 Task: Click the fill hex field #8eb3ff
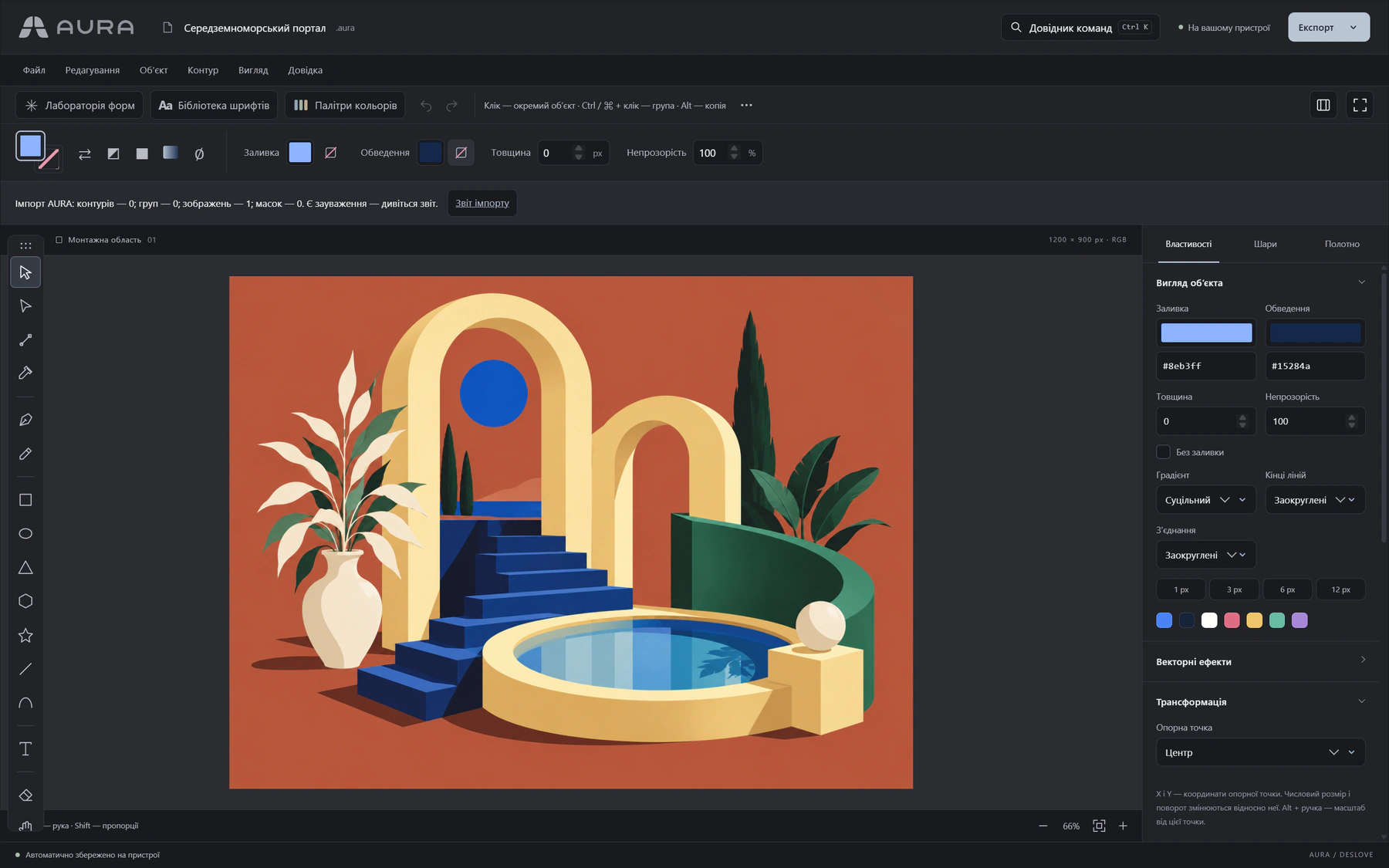pyautogui.click(x=1206, y=366)
